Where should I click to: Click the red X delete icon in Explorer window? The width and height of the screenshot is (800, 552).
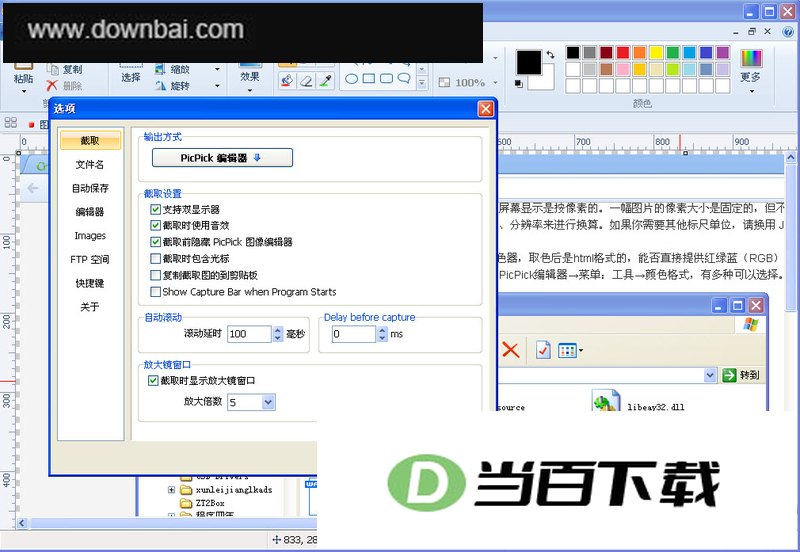coord(510,350)
